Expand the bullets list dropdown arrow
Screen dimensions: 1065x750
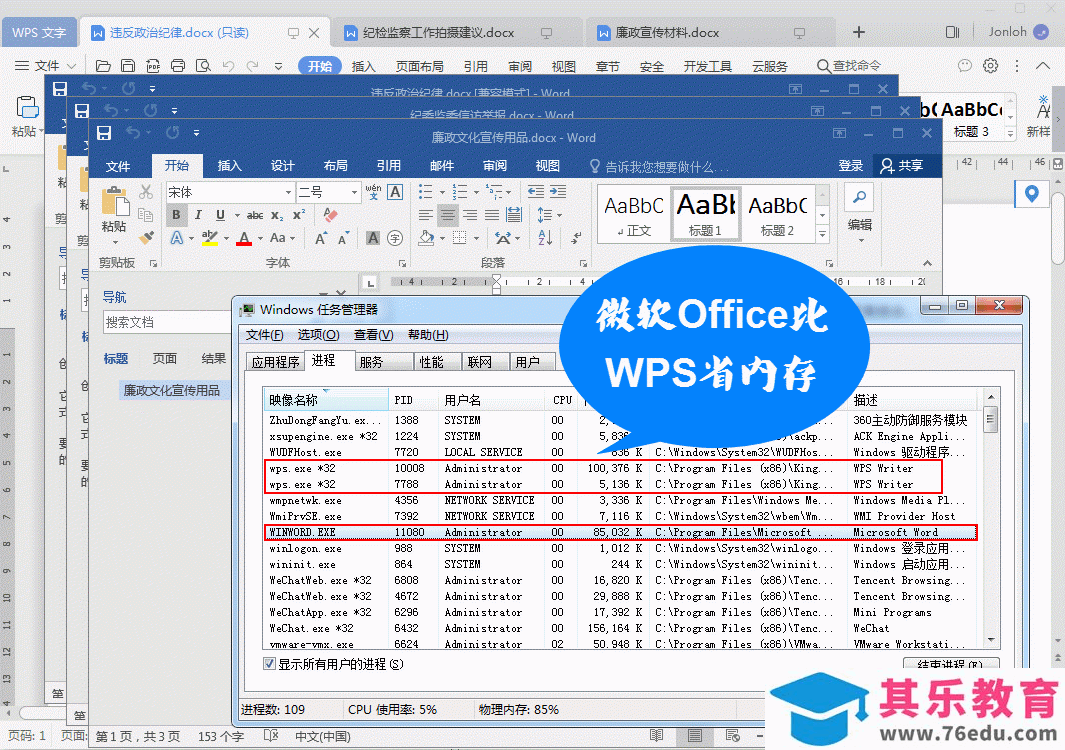point(441,193)
